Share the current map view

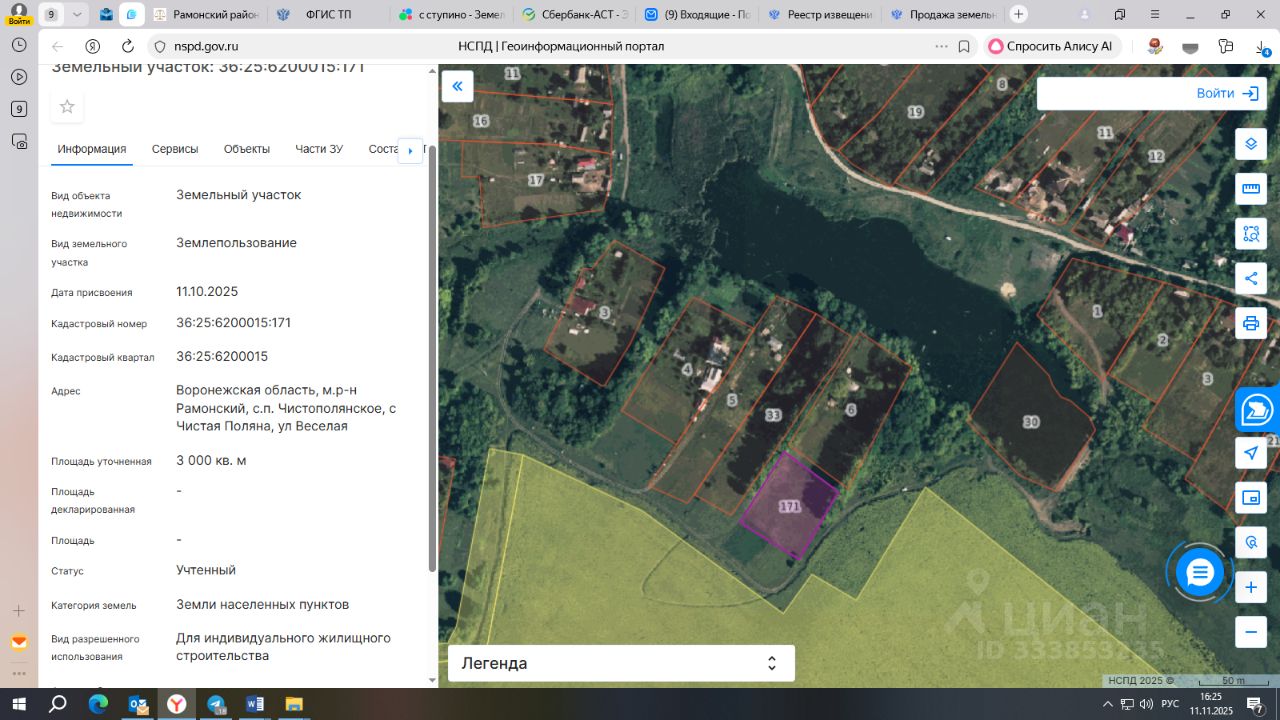1250,278
